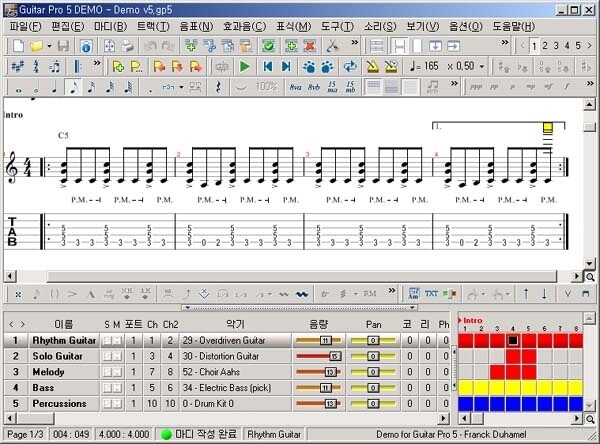The height and width of the screenshot is (444, 600).
Task: Click the metronome countdown icon
Action: tap(391, 67)
